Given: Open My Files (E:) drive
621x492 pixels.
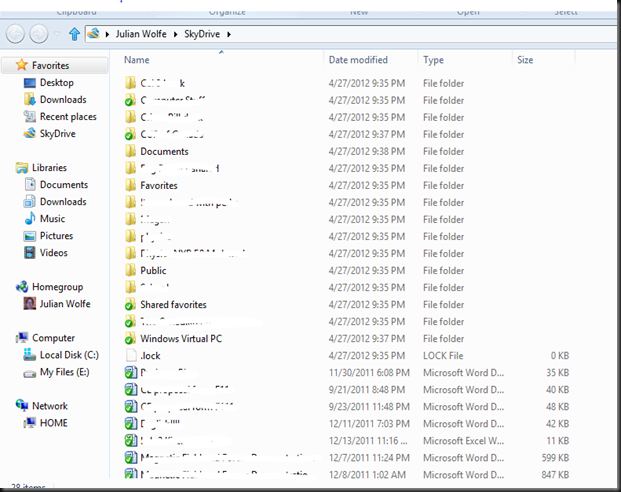Looking at the screenshot, I should click(x=64, y=372).
